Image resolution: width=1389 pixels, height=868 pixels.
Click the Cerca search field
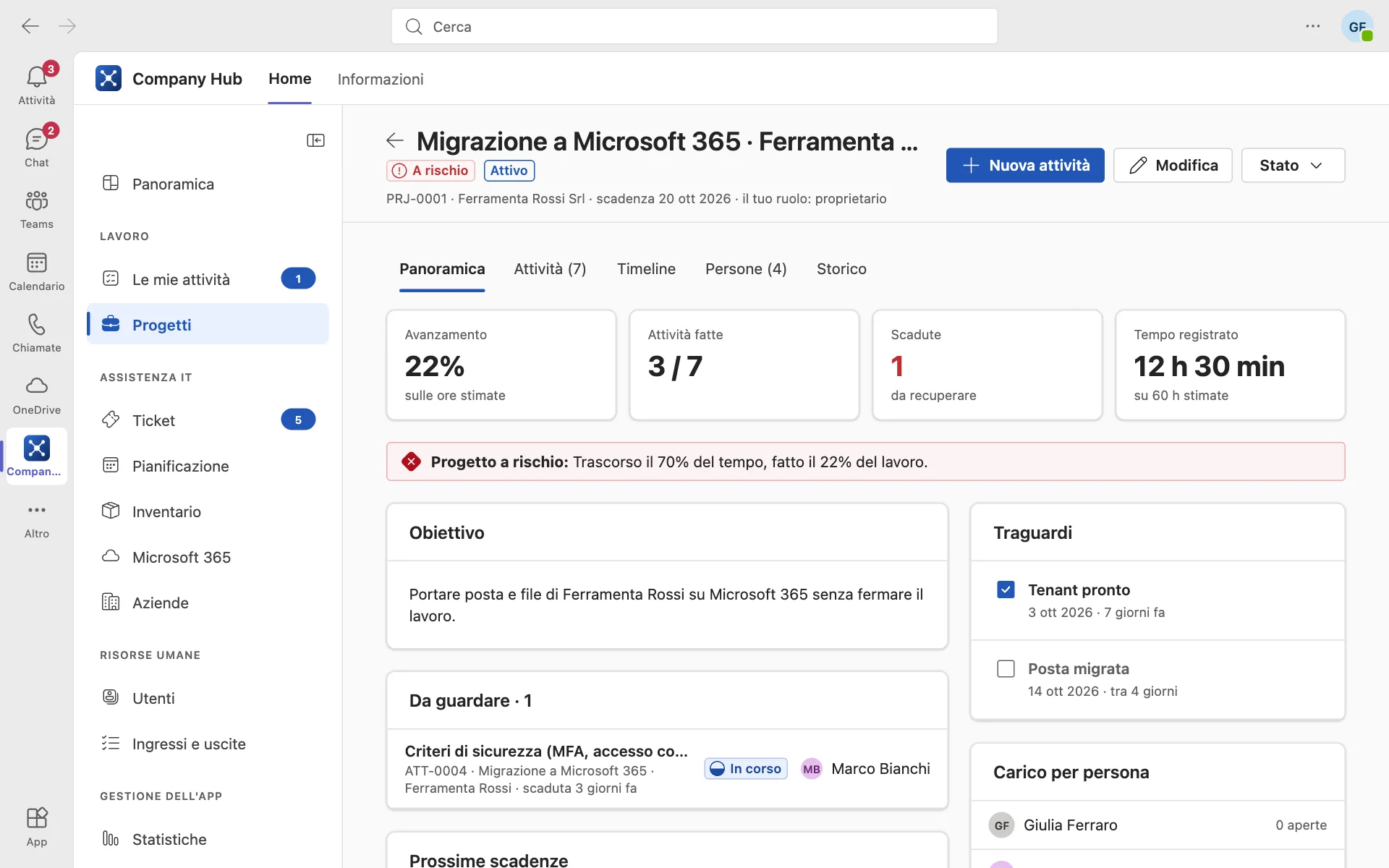694,27
